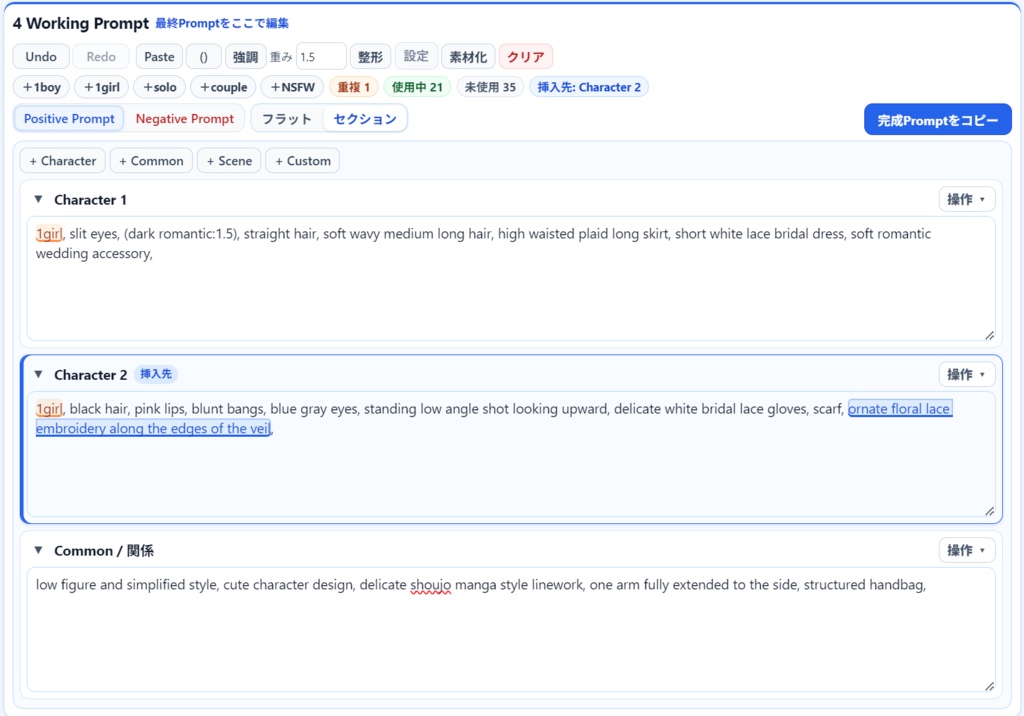Image resolution: width=1024 pixels, height=716 pixels.
Task: Select the フラット view mode
Action: pyautogui.click(x=287, y=119)
